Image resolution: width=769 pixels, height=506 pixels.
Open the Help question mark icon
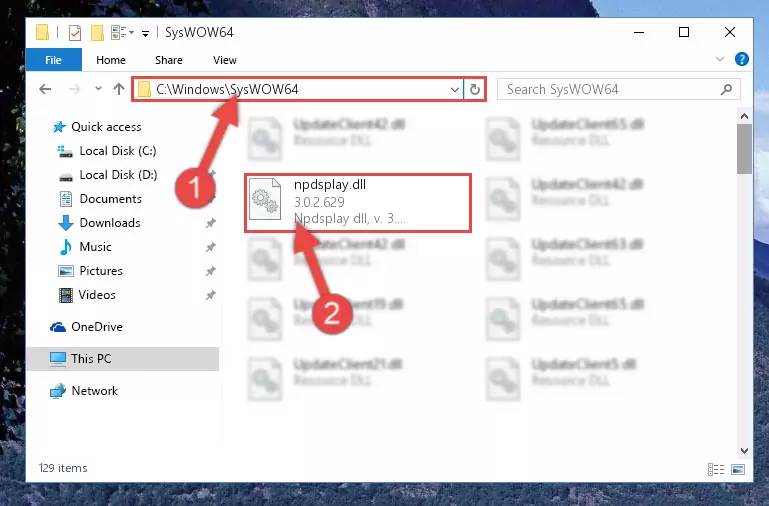pyautogui.click(x=742, y=59)
